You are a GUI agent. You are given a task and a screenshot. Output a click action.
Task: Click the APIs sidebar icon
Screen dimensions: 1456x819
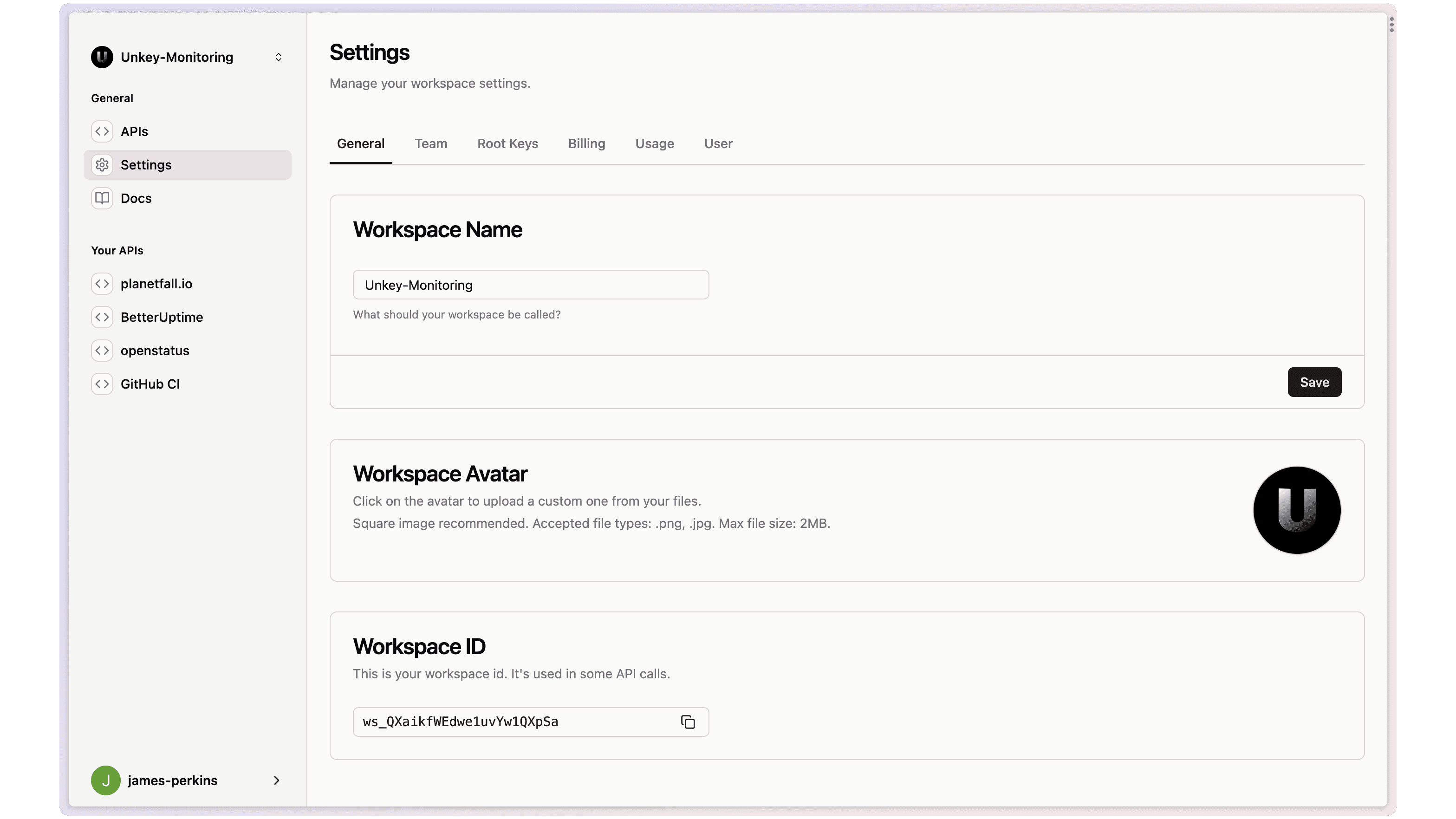pos(101,131)
